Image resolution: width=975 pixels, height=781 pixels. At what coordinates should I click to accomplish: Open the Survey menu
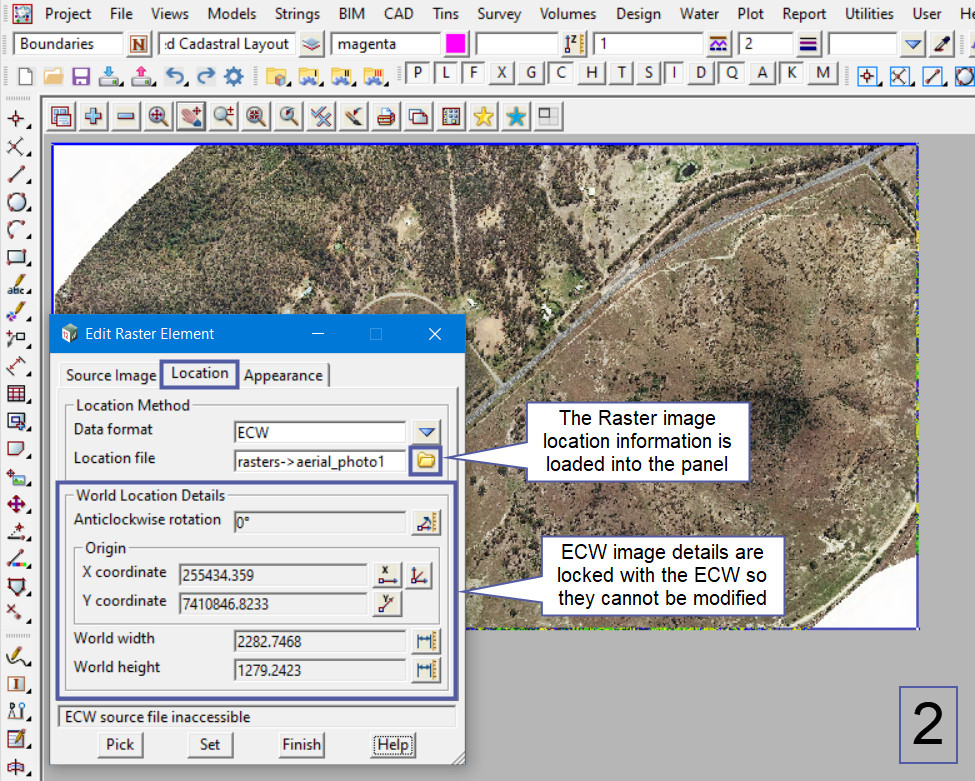click(x=498, y=14)
